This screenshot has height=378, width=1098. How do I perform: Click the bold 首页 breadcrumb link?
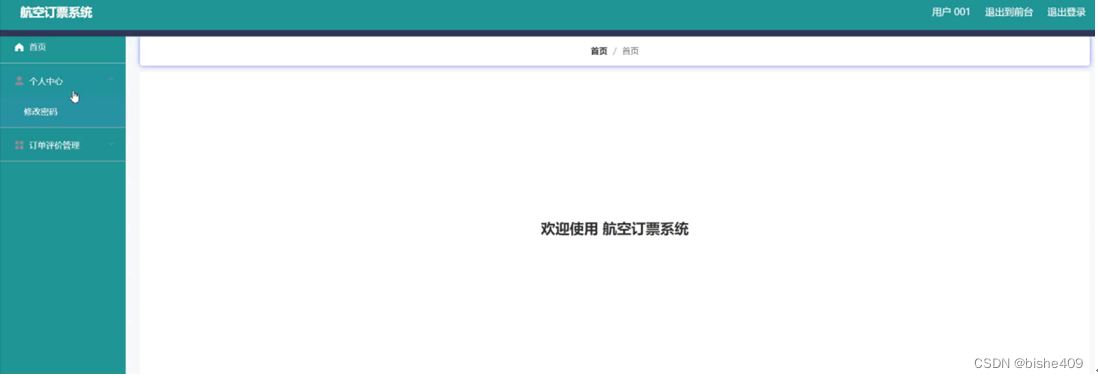599,51
